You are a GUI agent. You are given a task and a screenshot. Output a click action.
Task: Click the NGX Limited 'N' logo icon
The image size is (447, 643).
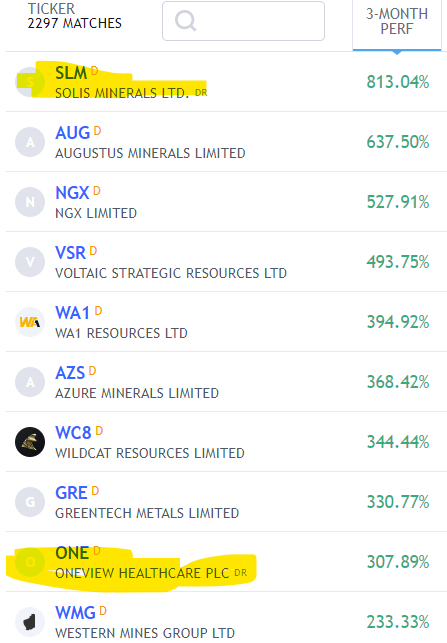point(30,202)
